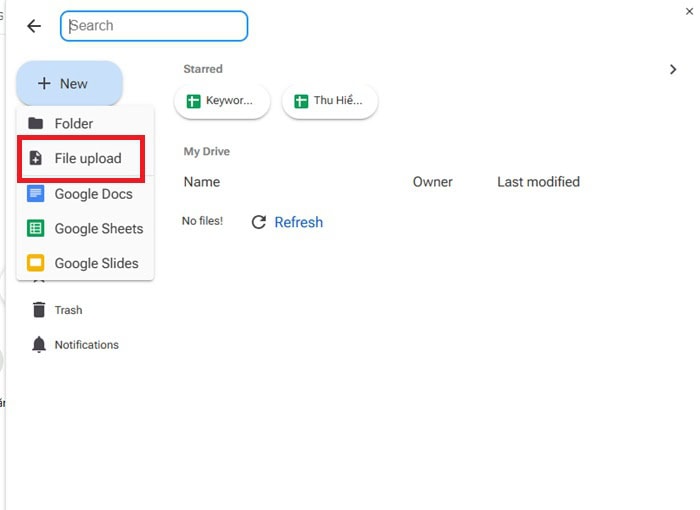Viewport: 700px width, 510px height.
Task: Click the Notifications bell icon
Action: 39,344
